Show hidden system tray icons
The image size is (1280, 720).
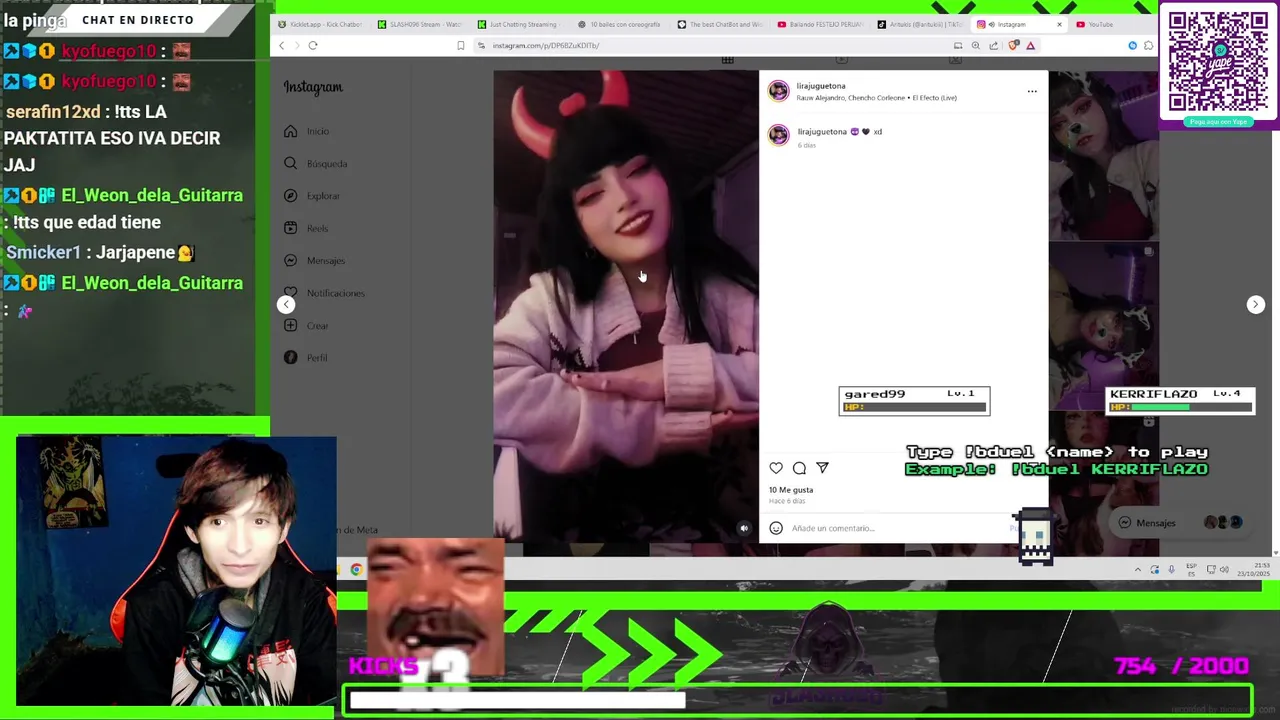click(1137, 570)
